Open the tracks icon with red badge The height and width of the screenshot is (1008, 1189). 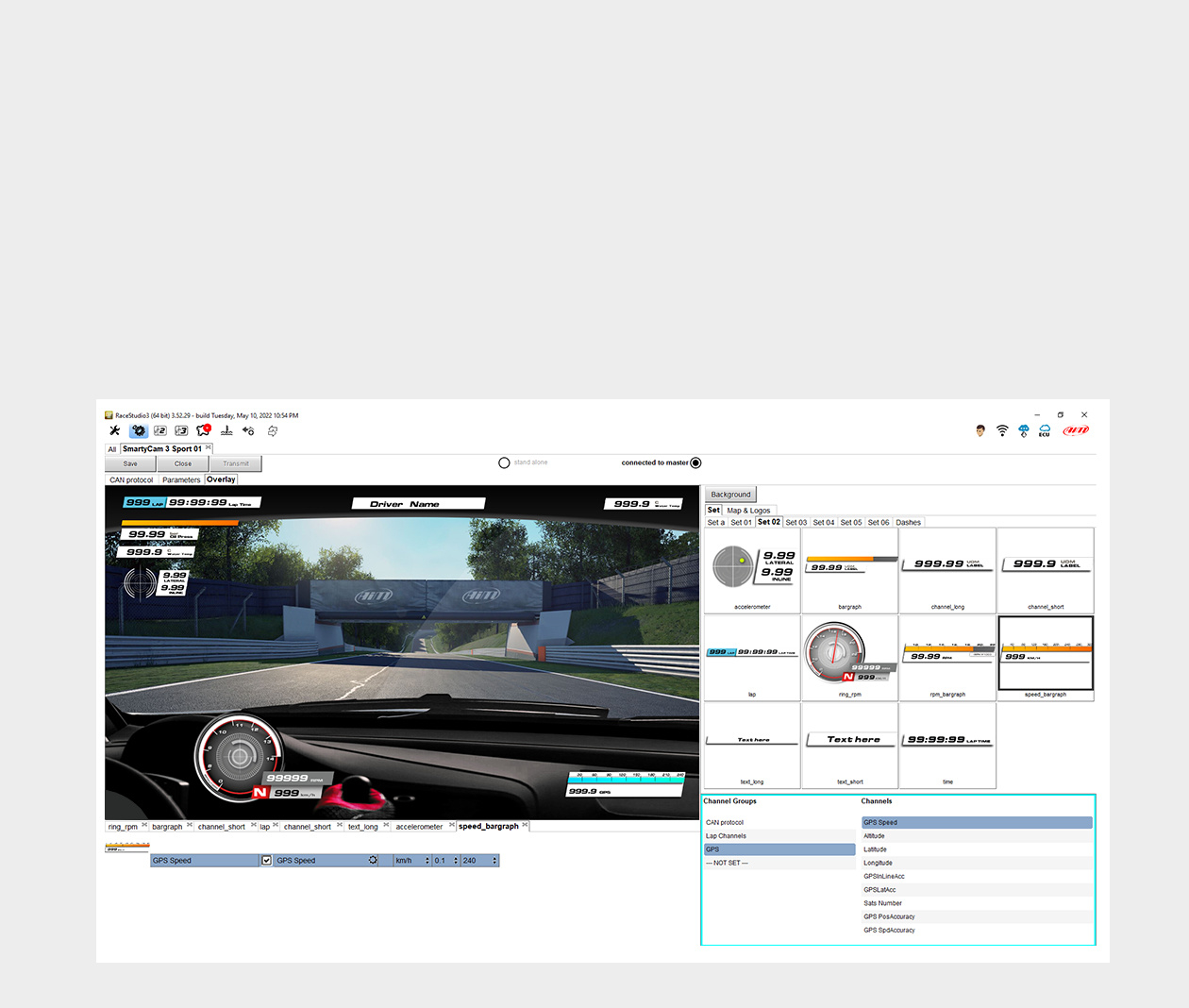[203, 430]
